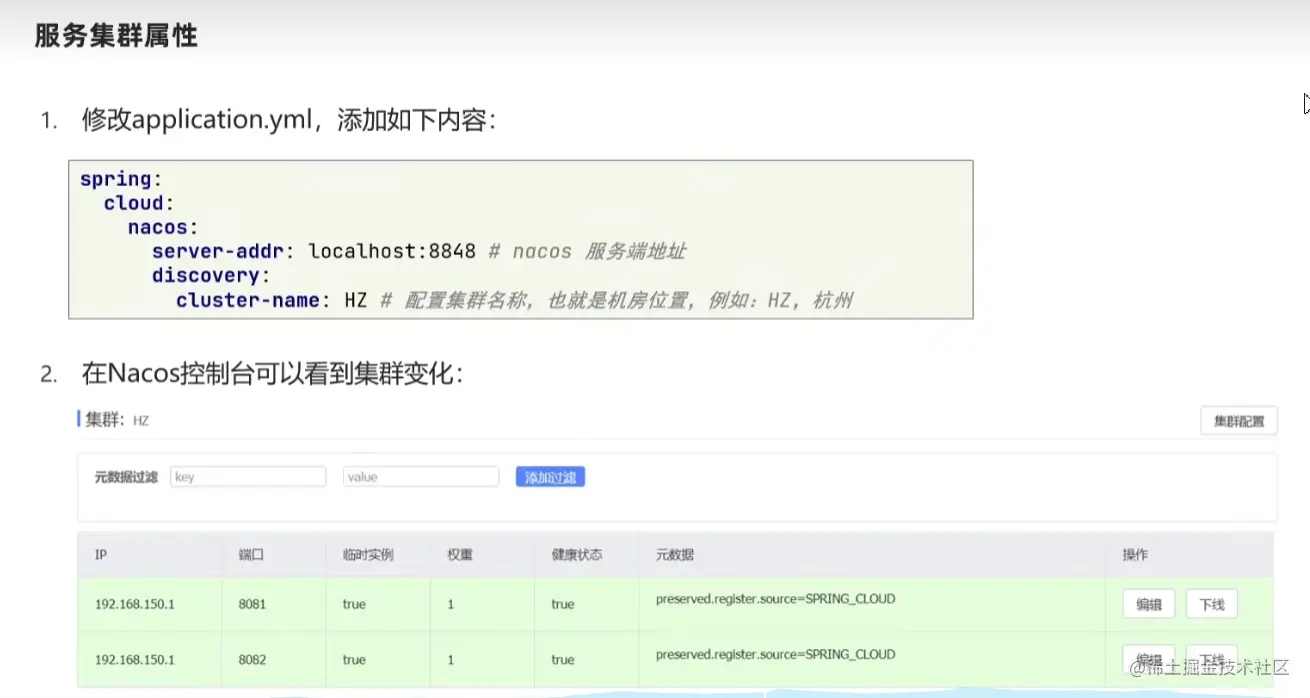Click the 集群: HZ heading
1310x698 pixels.
click(116, 420)
